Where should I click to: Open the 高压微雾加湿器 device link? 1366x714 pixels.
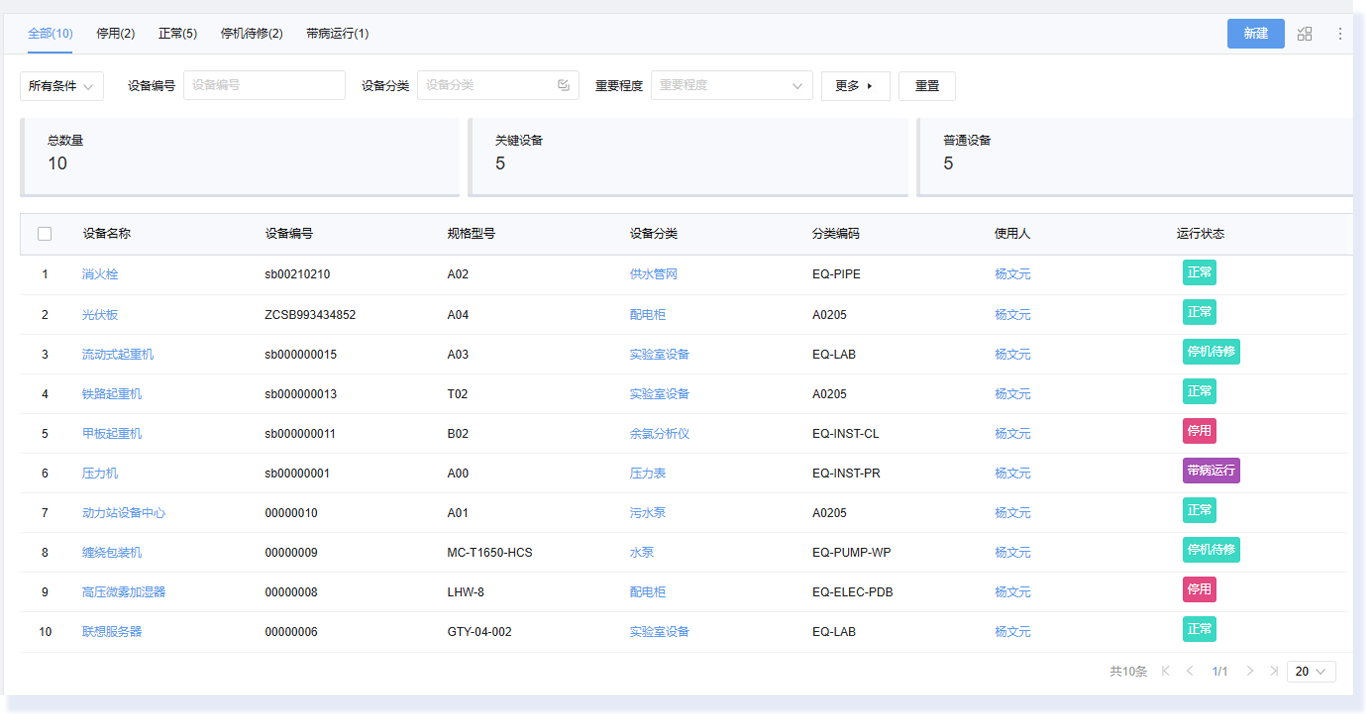click(124, 592)
